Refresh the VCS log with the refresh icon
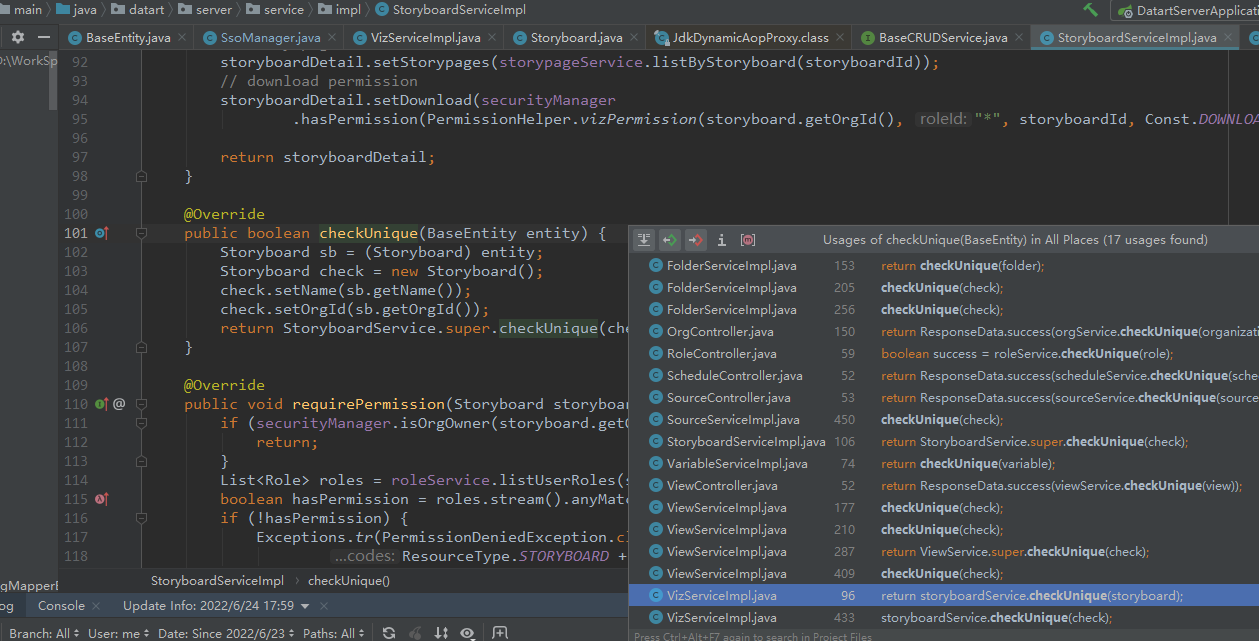This screenshot has width=1259, height=641. (388, 633)
